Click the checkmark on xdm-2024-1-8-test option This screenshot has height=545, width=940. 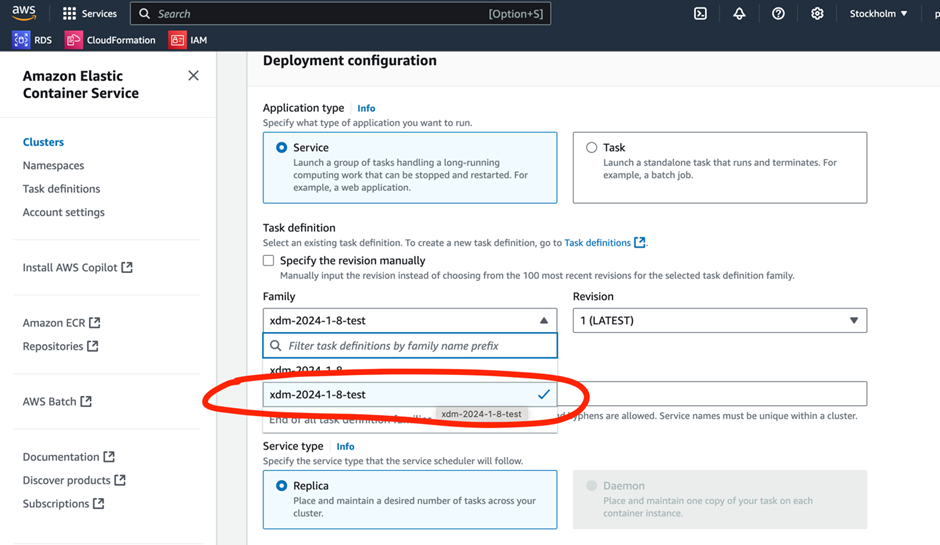[x=544, y=394]
